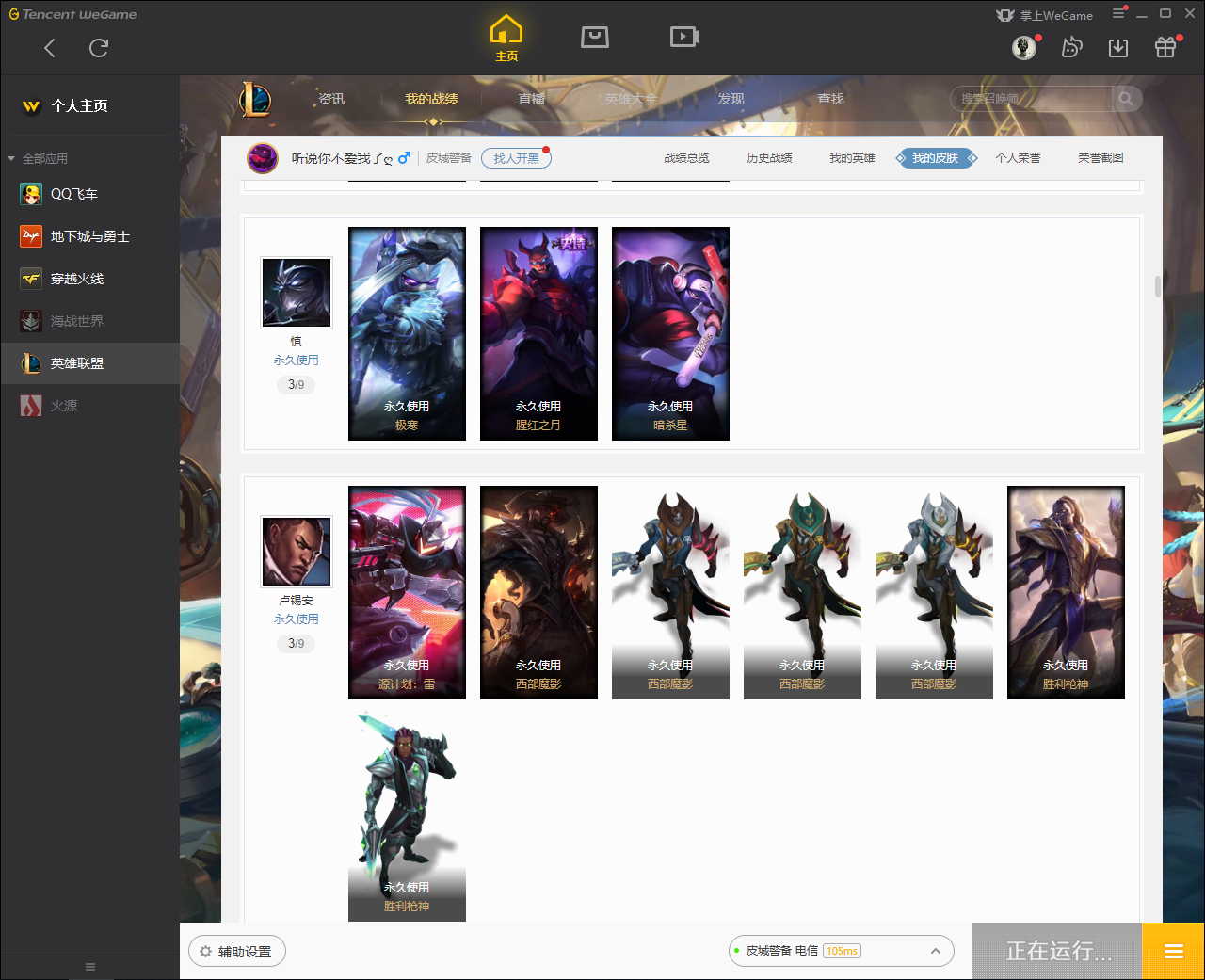This screenshot has height=980, width=1205.
Task: Open the download manager icon
Action: point(1118,47)
